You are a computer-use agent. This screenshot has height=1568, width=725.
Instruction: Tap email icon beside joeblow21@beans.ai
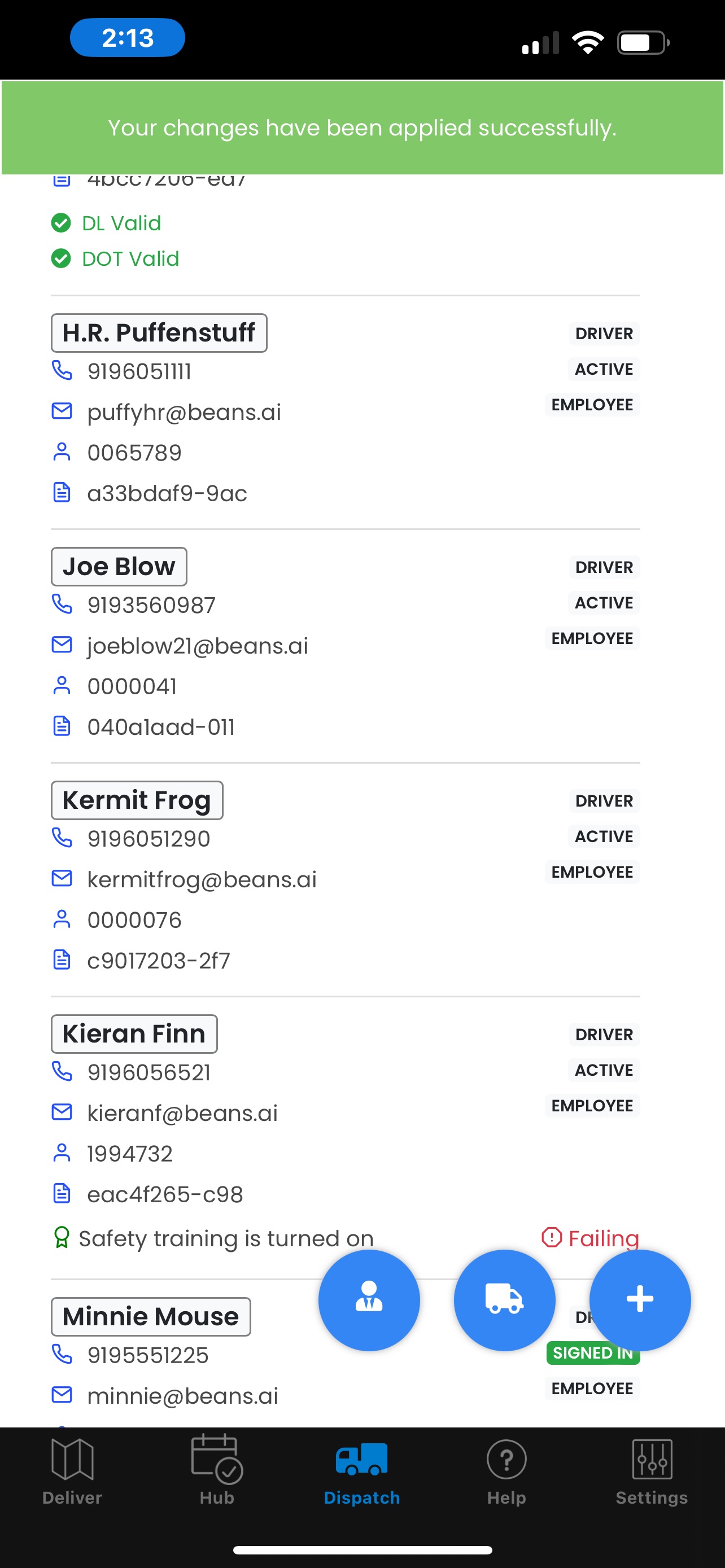(x=62, y=644)
